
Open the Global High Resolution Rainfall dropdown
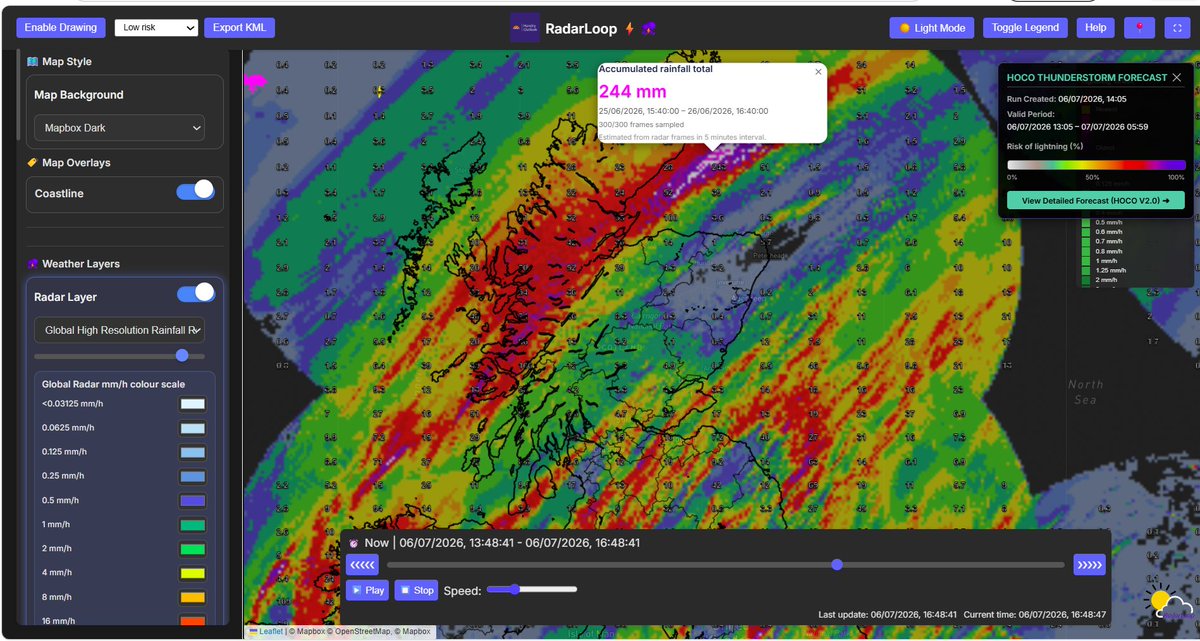pos(119,330)
